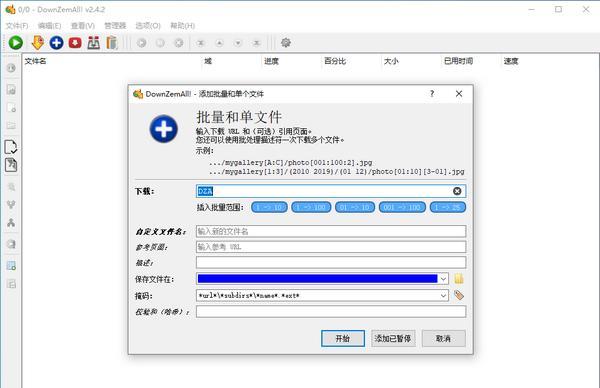
Task: Expand the 保存文件在 dropdown arrow
Action: point(443,279)
